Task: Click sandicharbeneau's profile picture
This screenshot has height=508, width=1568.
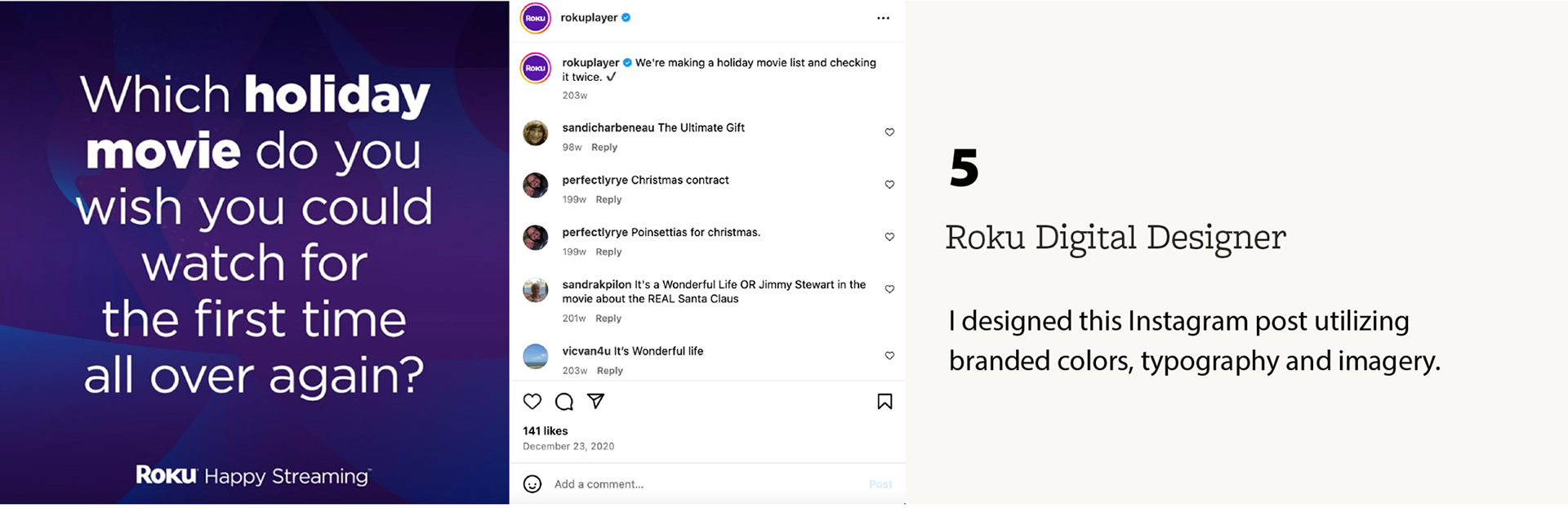Action: pyautogui.click(x=536, y=133)
